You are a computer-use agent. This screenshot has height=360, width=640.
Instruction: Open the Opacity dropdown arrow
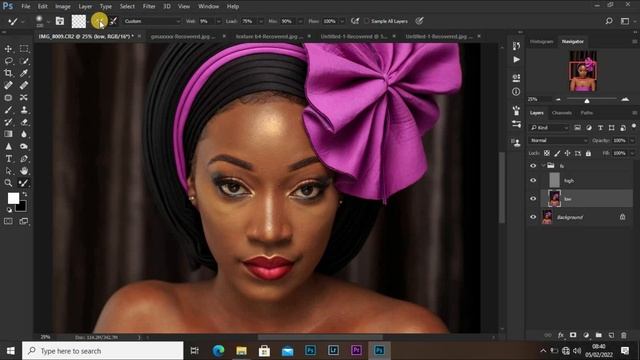632,140
